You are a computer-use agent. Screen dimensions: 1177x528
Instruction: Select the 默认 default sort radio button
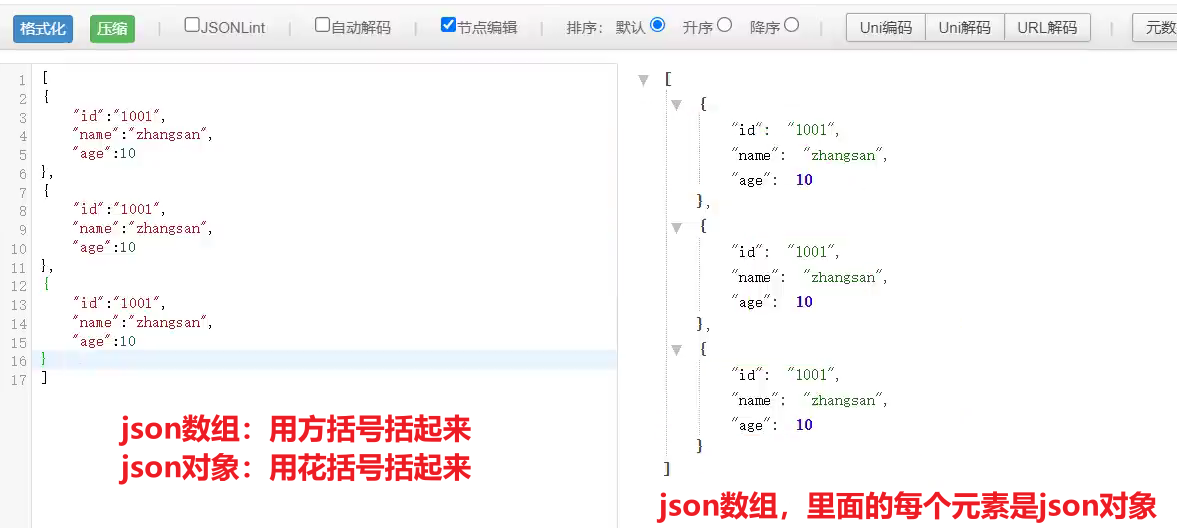click(x=658, y=25)
